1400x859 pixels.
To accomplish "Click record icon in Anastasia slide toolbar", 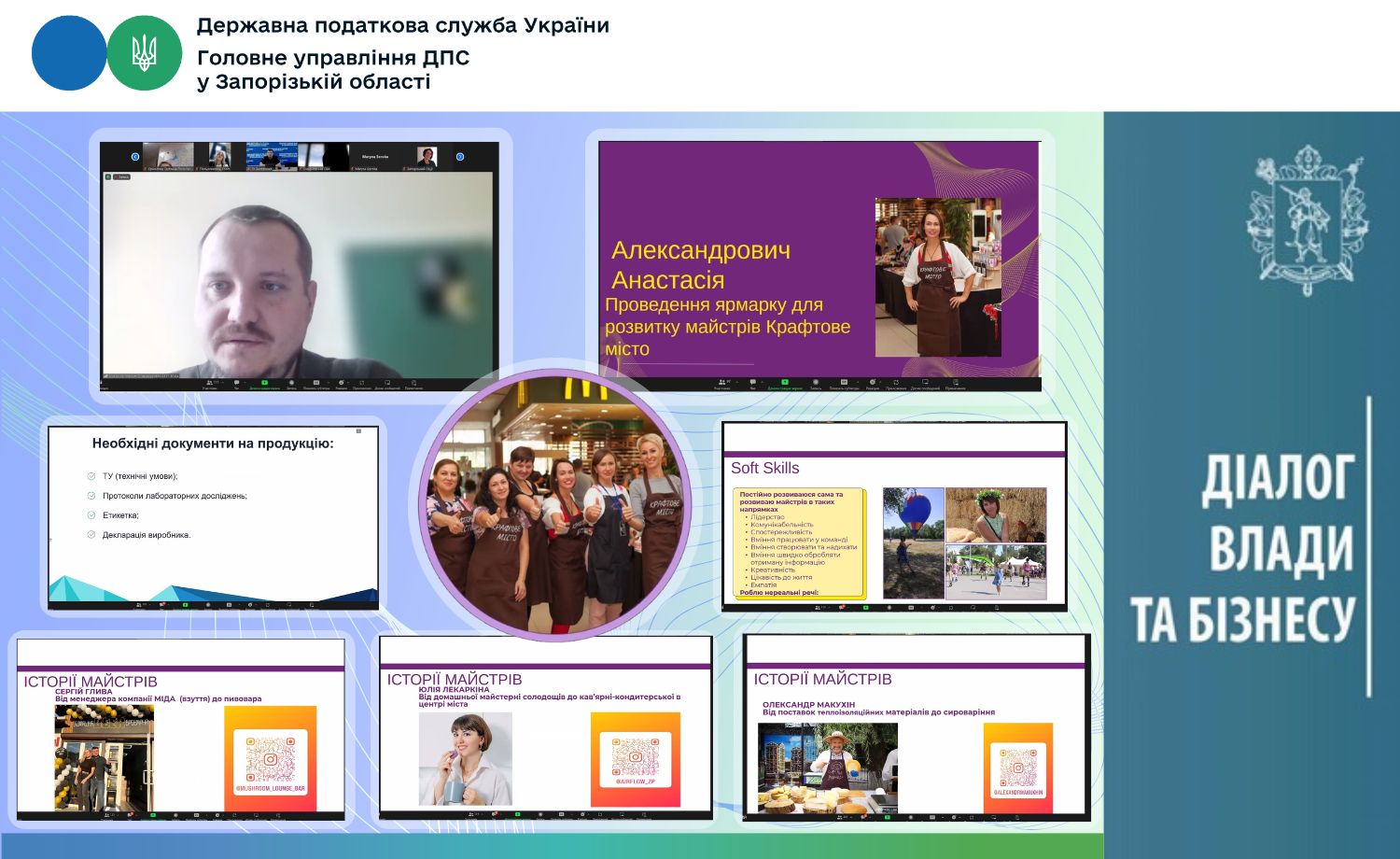I will pyautogui.click(x=815, y=382).
